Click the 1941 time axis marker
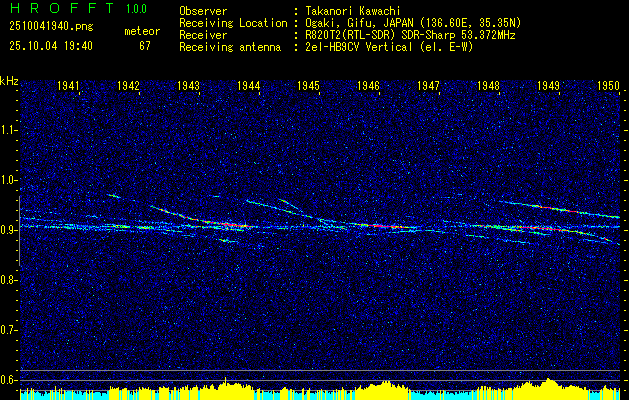Image resolution: width=629 pixels, height=400 pixels. pos(69,85)
